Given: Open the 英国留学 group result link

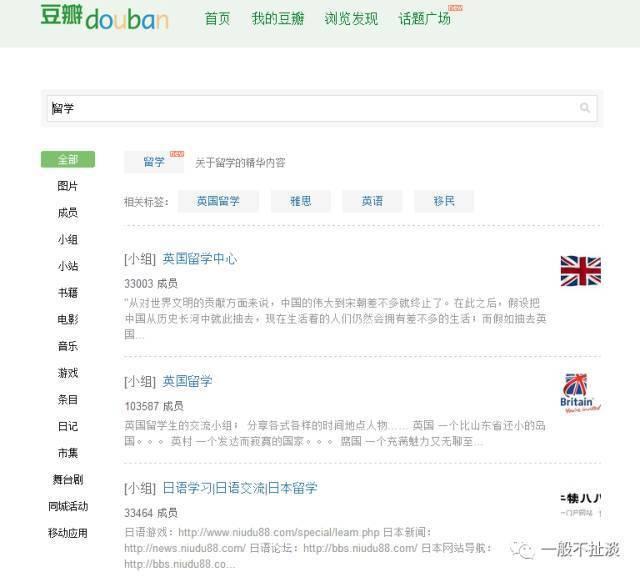Looking at the screenshot, I should pos(187,381).
